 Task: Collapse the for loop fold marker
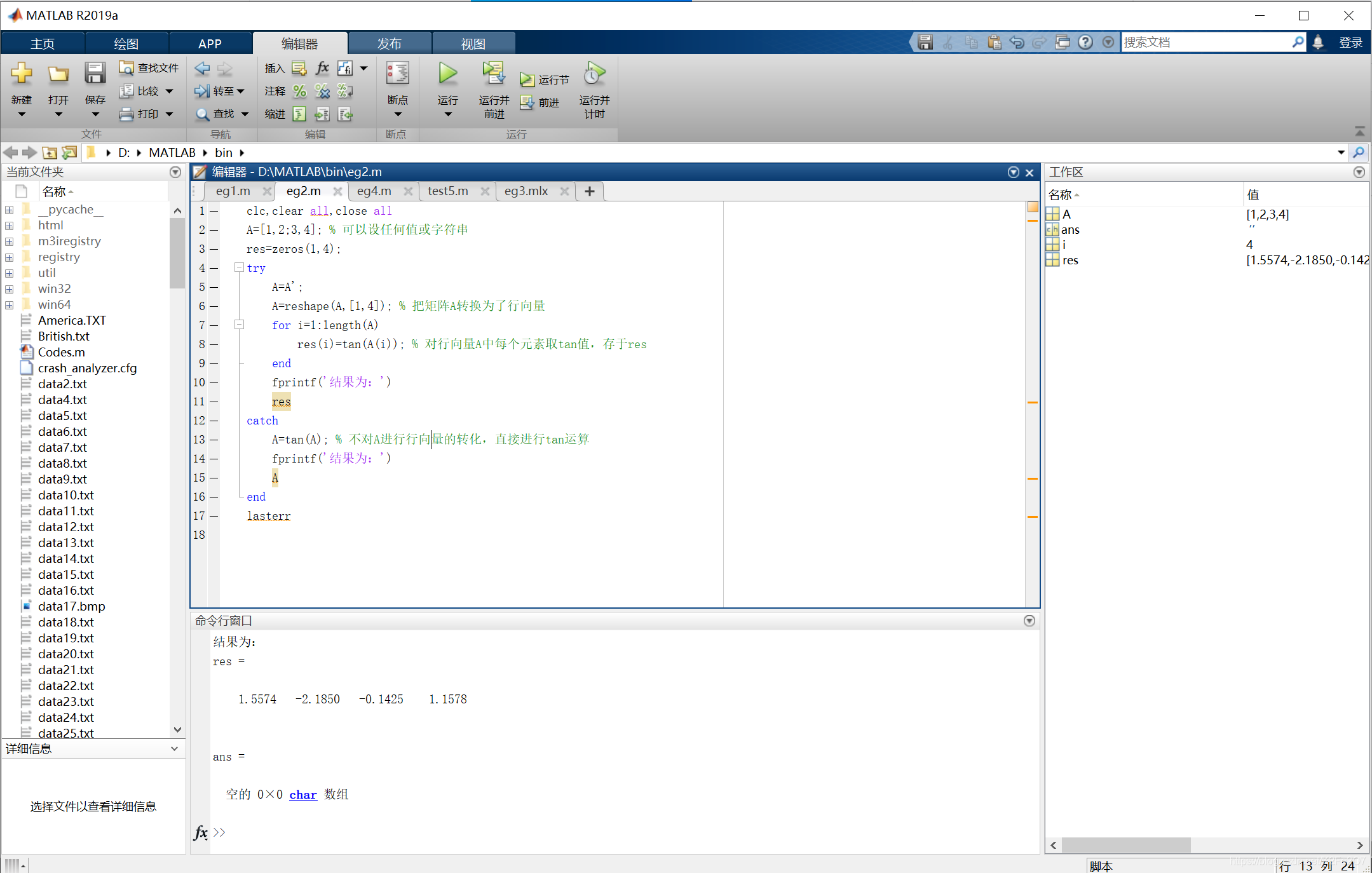click(240, 325)
